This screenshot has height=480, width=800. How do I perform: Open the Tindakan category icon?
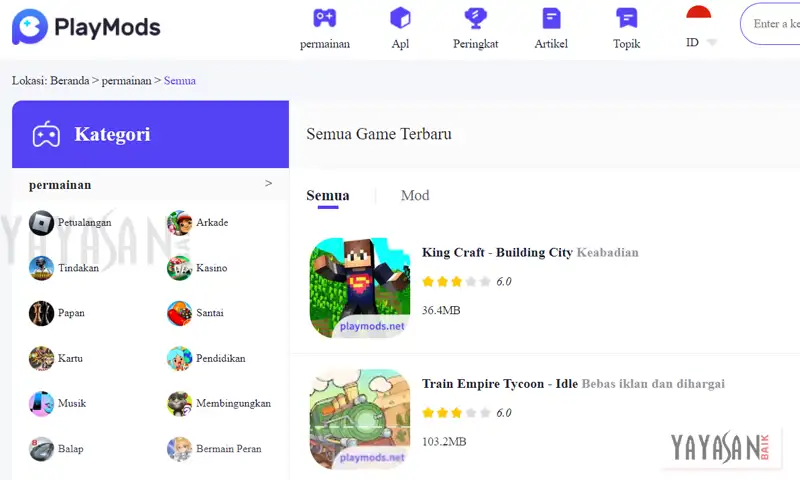[x=41, y=268]
